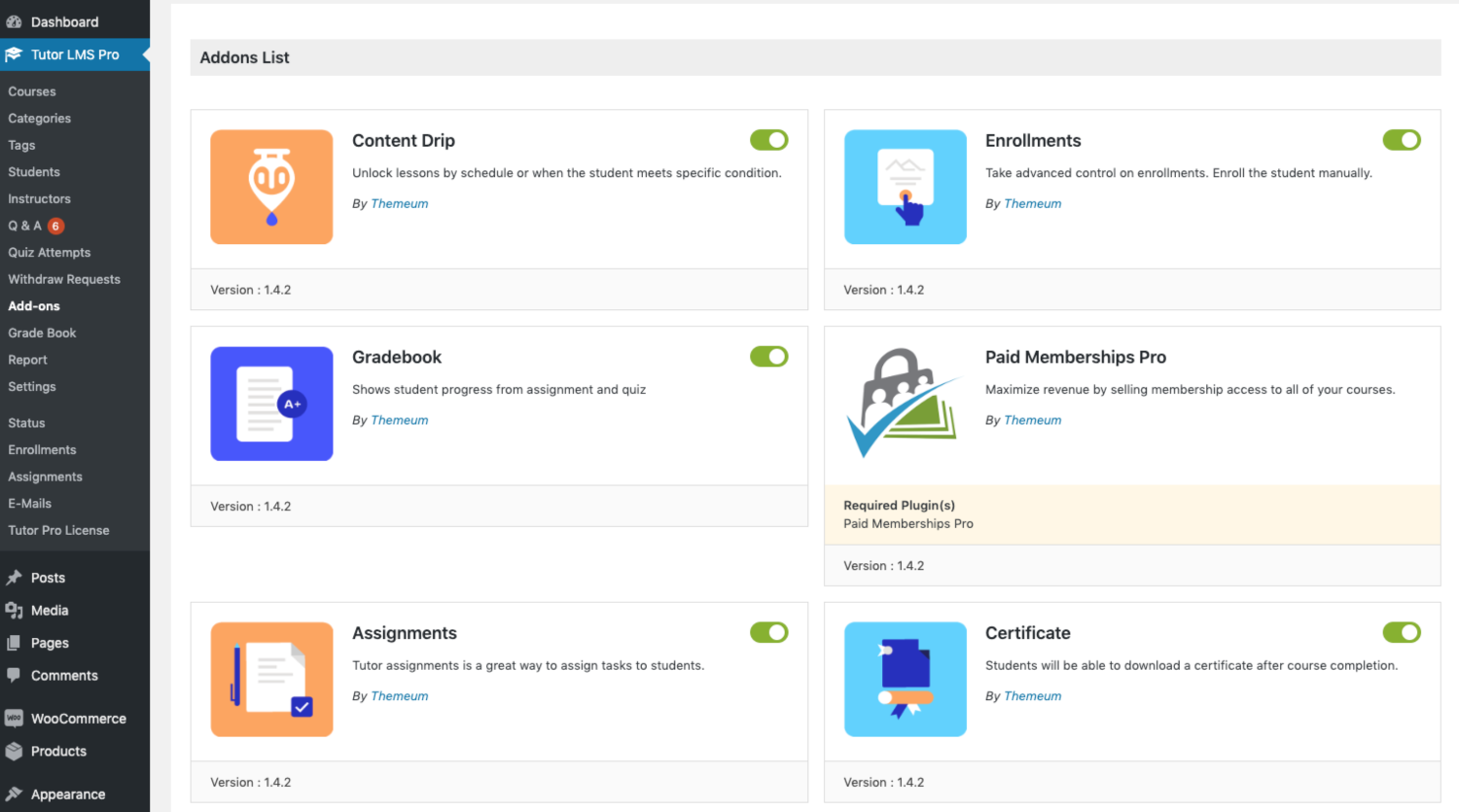The height and width of the screenshot is (812, 1459).
Task: Open the Categories submenu item
Action: [40, 119]
